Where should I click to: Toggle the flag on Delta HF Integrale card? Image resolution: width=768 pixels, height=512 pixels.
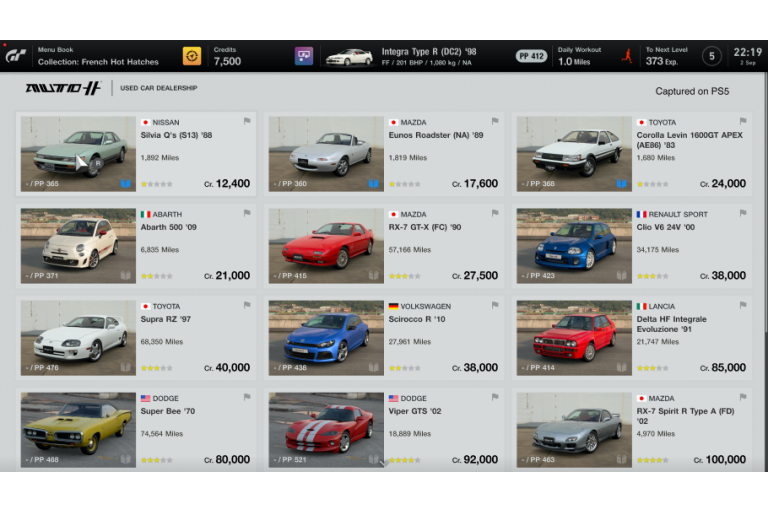(x=743, y=305)
